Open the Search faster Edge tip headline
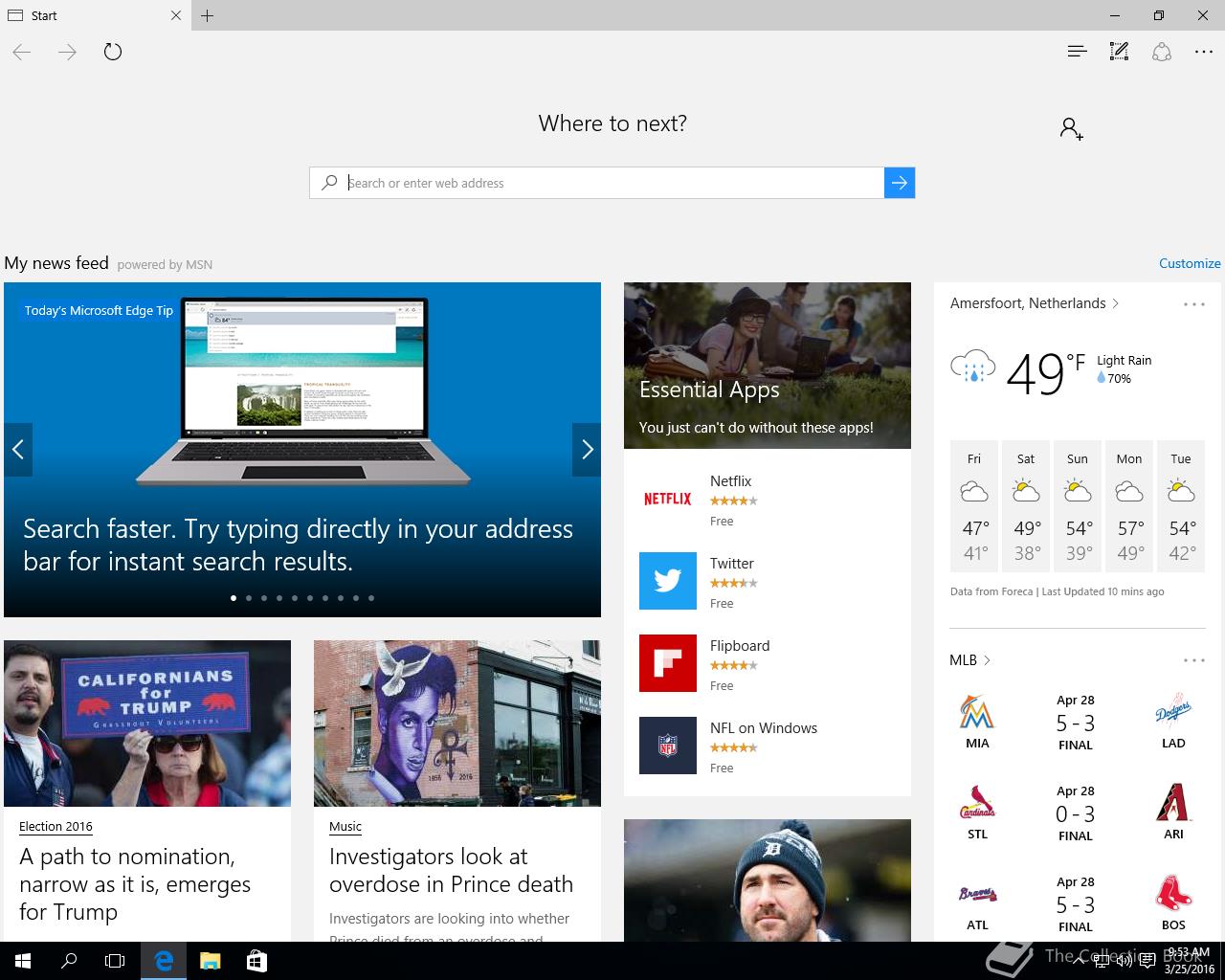Screen dimensions: 1225x980 298,545
